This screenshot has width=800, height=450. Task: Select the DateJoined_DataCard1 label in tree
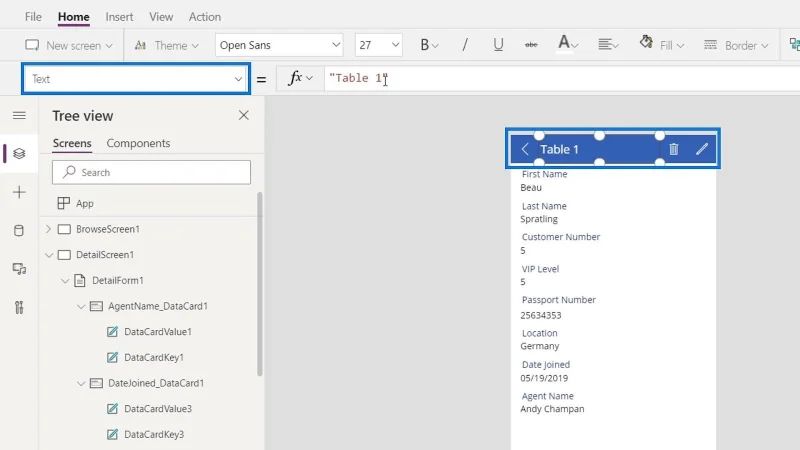pos(156,383)
